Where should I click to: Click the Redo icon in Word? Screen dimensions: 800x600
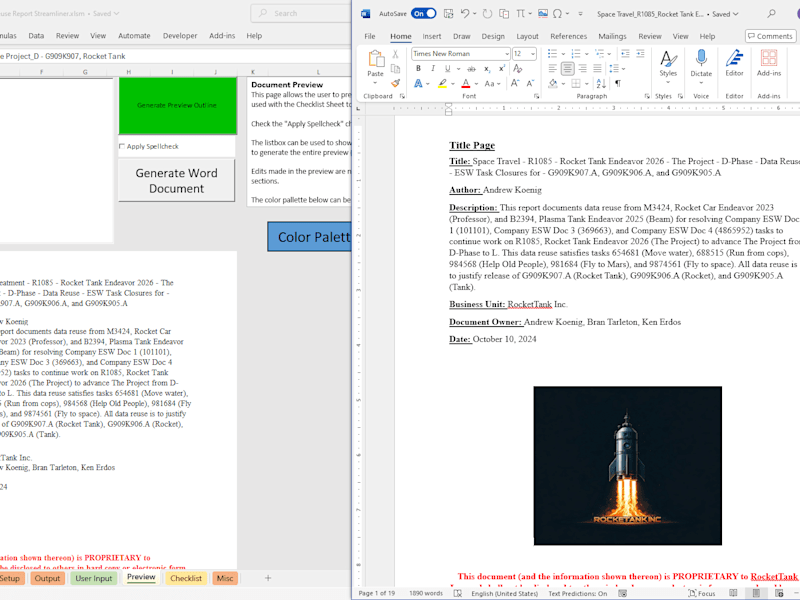487,14
